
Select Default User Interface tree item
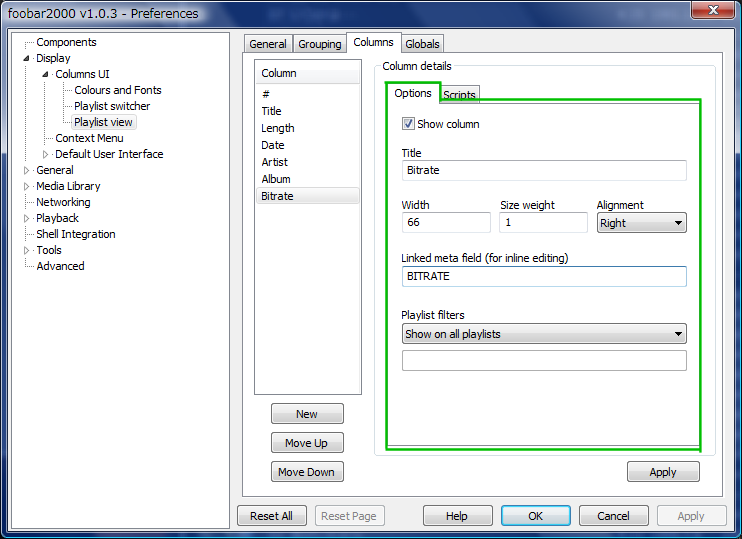point(109,154)
